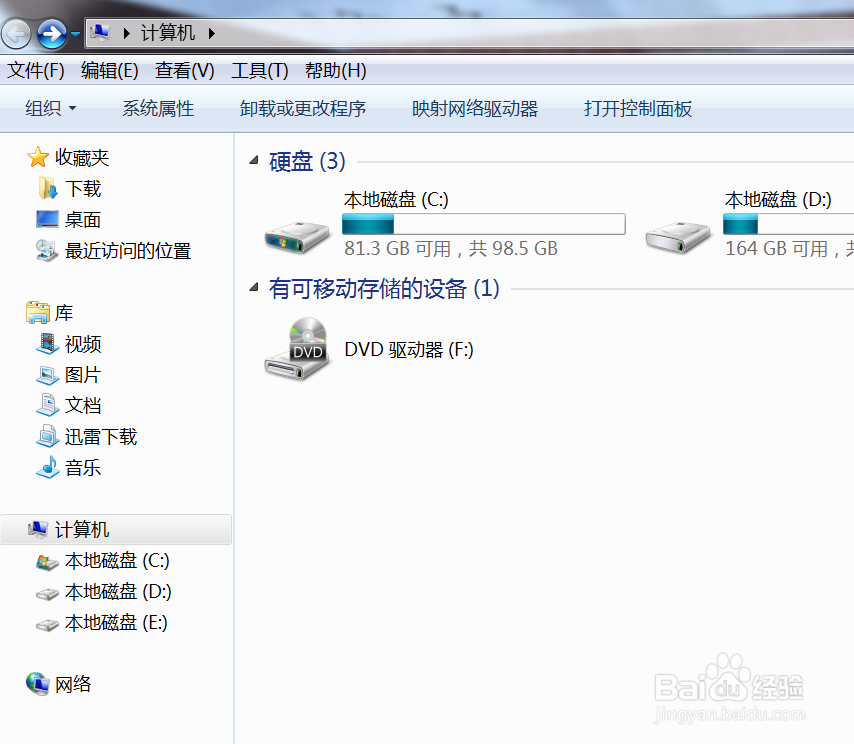The width and height of the screenshot is (854, 744).
Task: Click the 硬盘 (3) group header
Action: pos(307,161)
